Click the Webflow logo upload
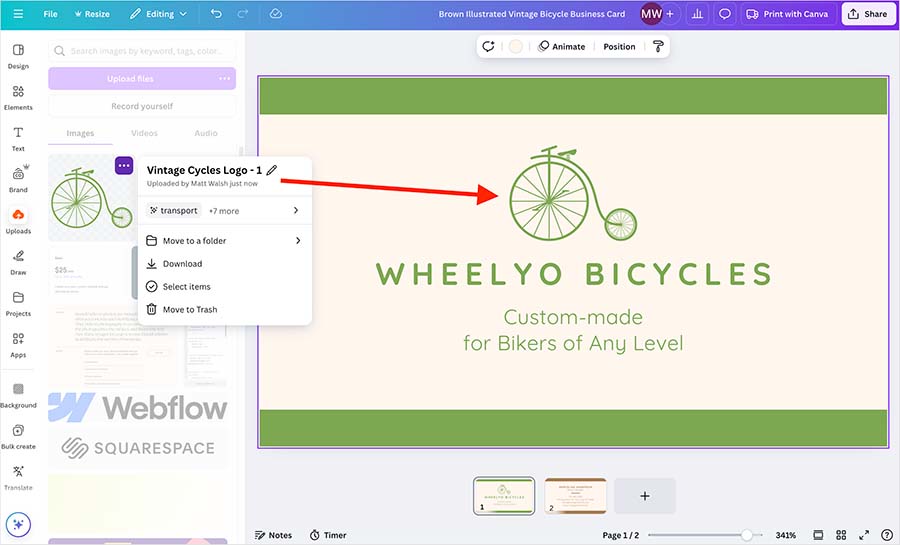The height and width of the screenshot is (545, 900). click(x=138, y=407)
